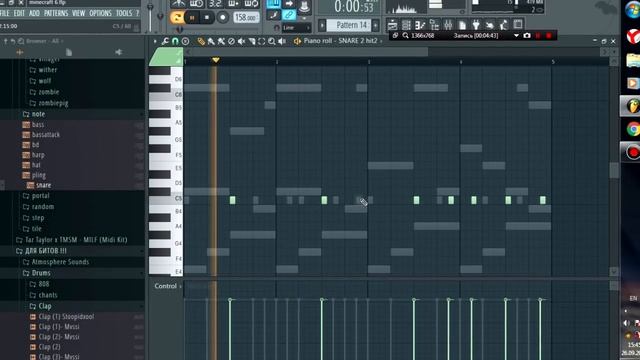640x360 pixels.
Task: Stop playback in transport panel
Action: click(207, 18)
